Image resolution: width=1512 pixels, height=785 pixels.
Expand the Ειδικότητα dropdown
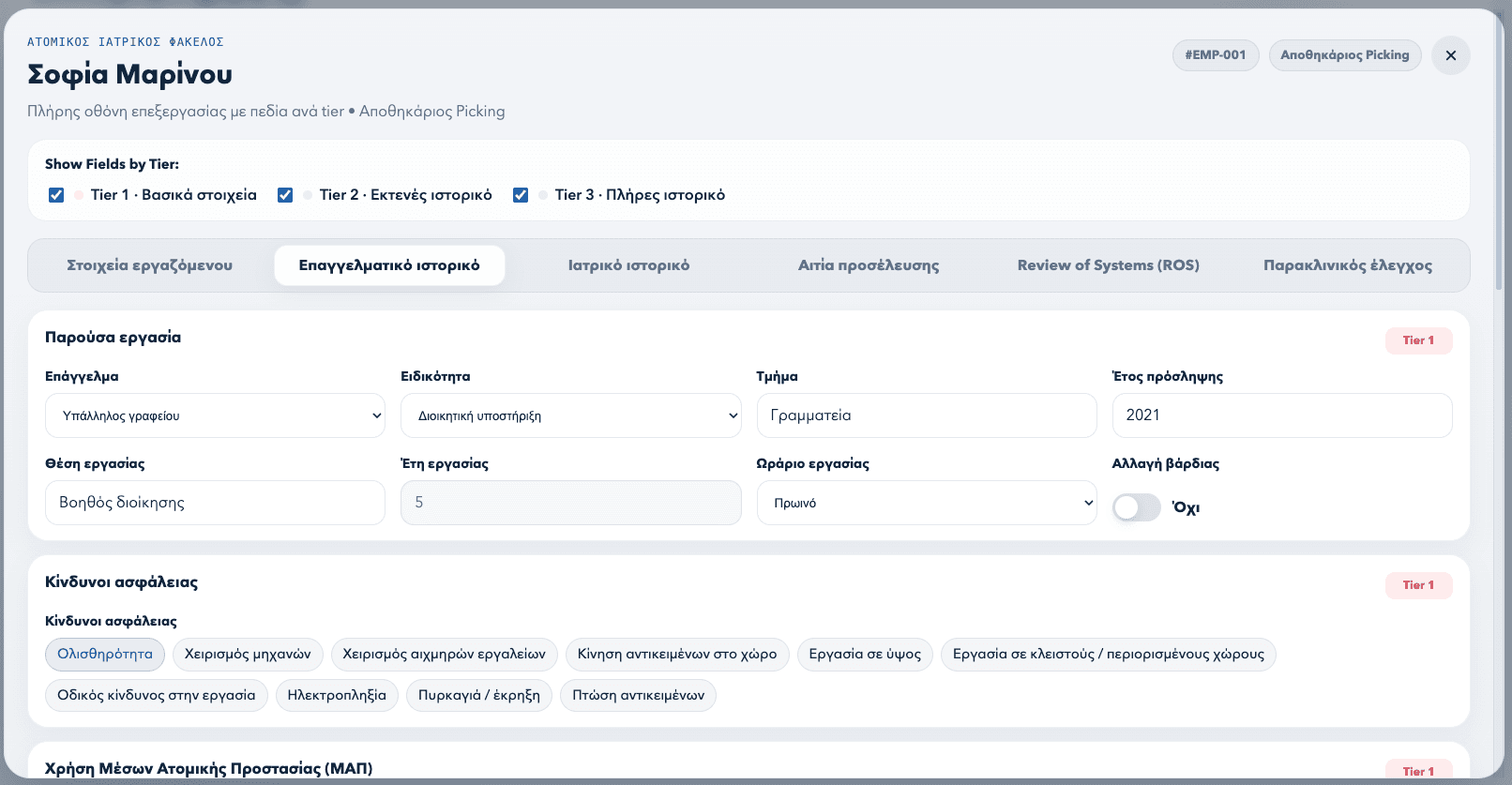pos(570,415)
